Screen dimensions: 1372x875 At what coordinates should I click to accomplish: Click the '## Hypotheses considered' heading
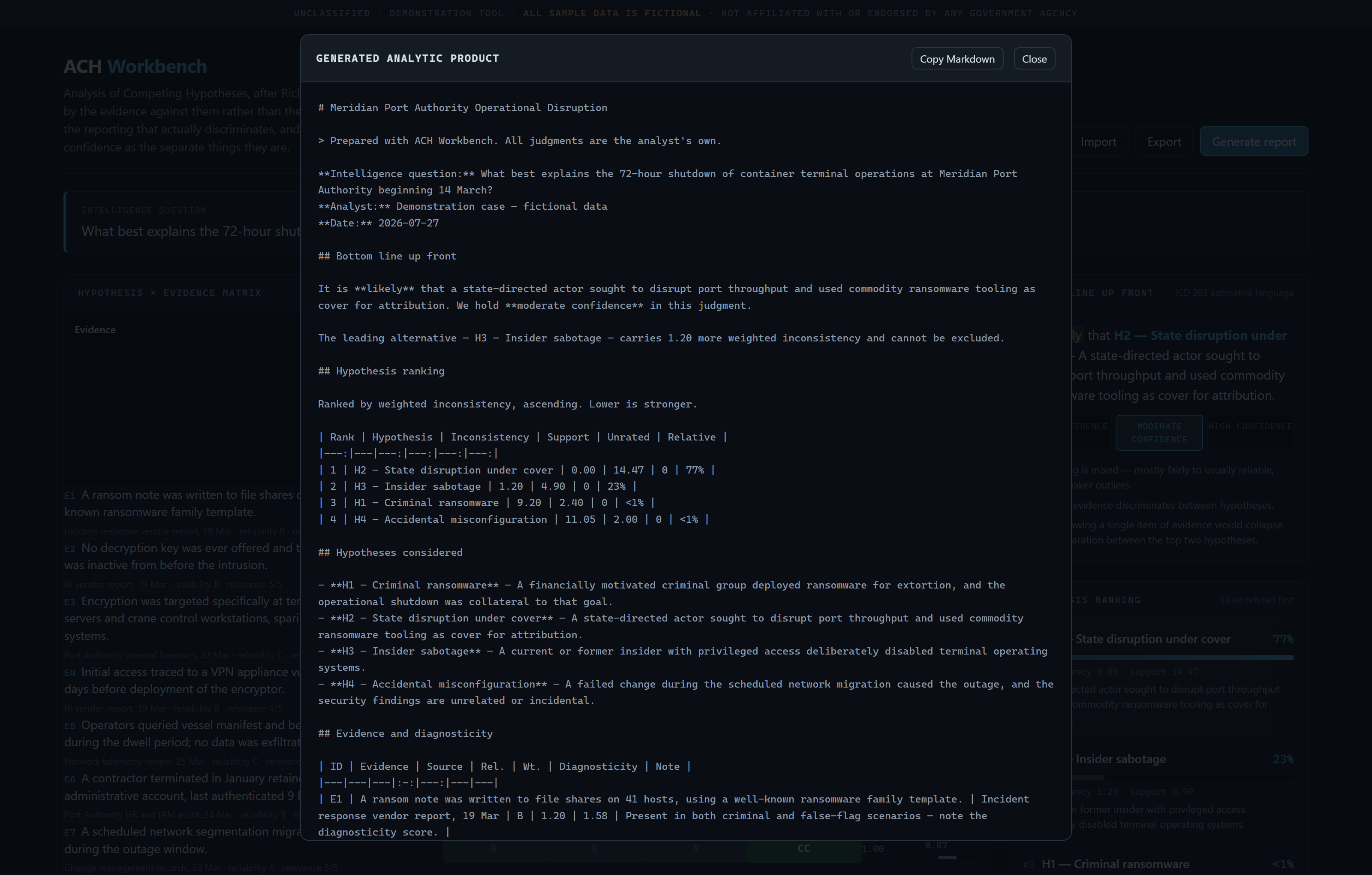(390, 552)
